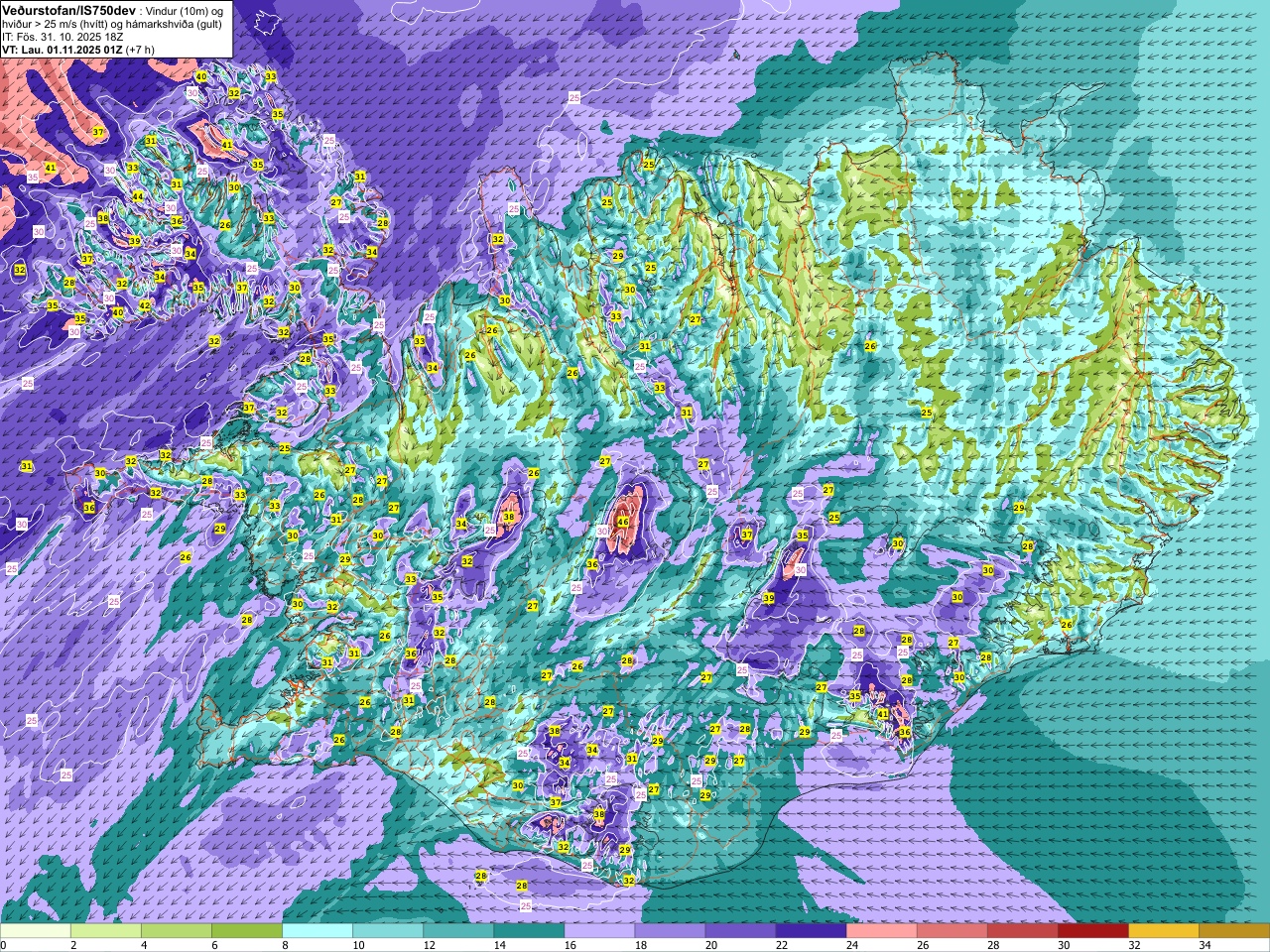
Task: Select the 'Vindur (10m) og' header text
Action: pyautogui.click(x=185, y=10)
